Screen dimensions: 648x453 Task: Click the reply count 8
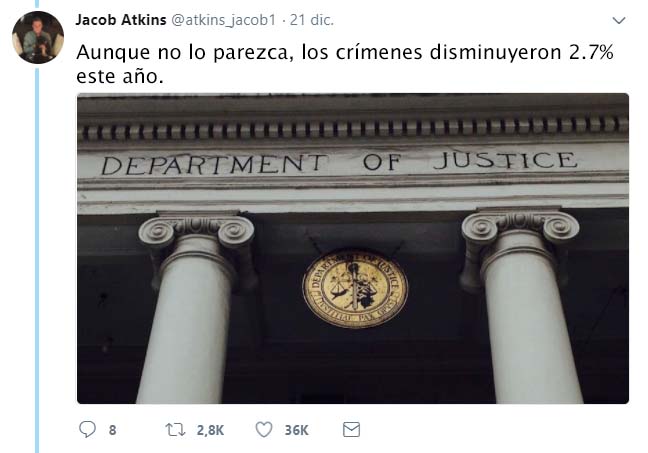[112, 430]
